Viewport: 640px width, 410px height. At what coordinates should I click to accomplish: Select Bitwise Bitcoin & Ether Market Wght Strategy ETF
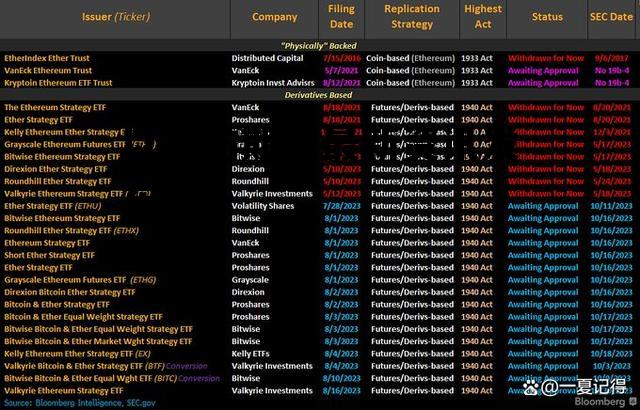click(98, 341)
